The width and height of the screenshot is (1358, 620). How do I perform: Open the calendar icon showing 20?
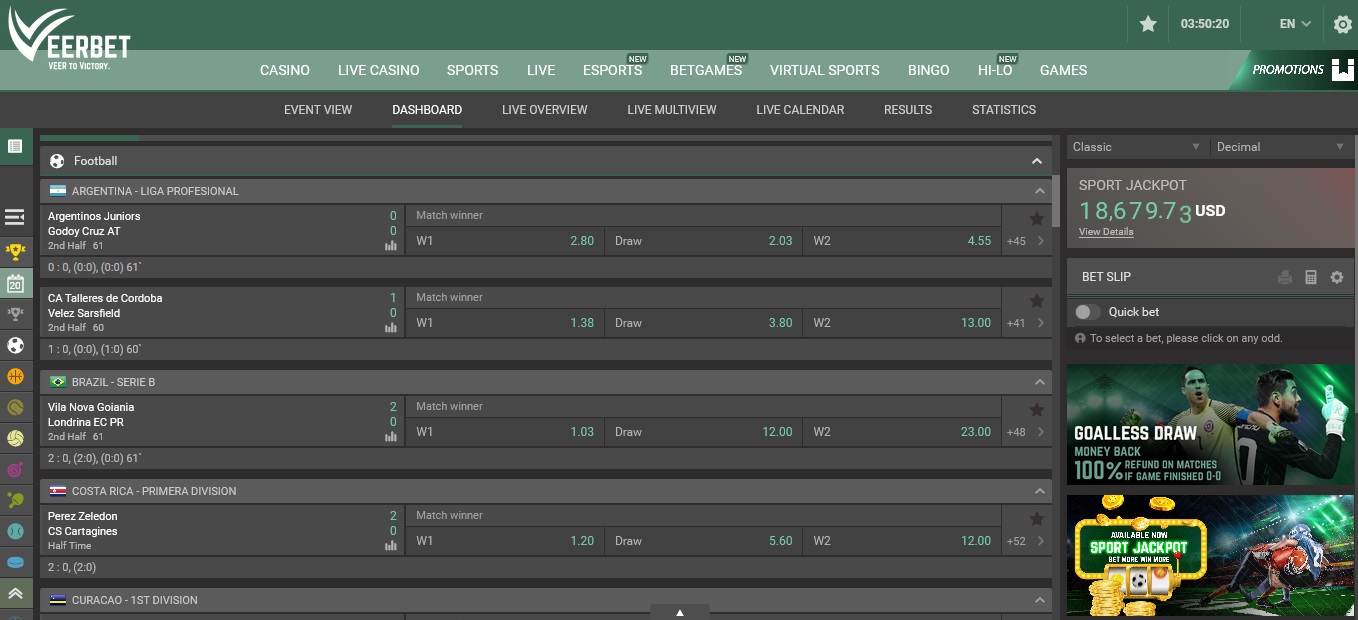(15, 283)
